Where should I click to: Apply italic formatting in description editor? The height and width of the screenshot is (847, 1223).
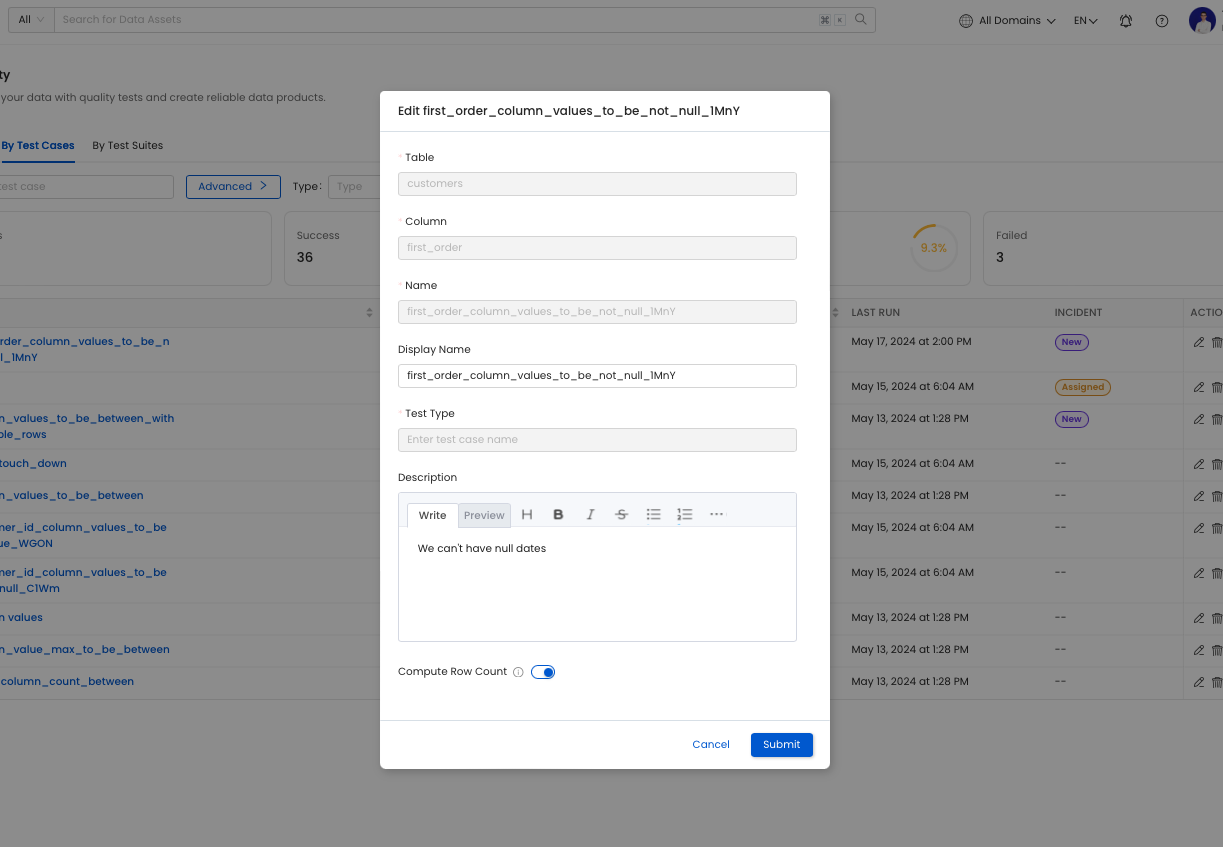click(x=590, y=515)
